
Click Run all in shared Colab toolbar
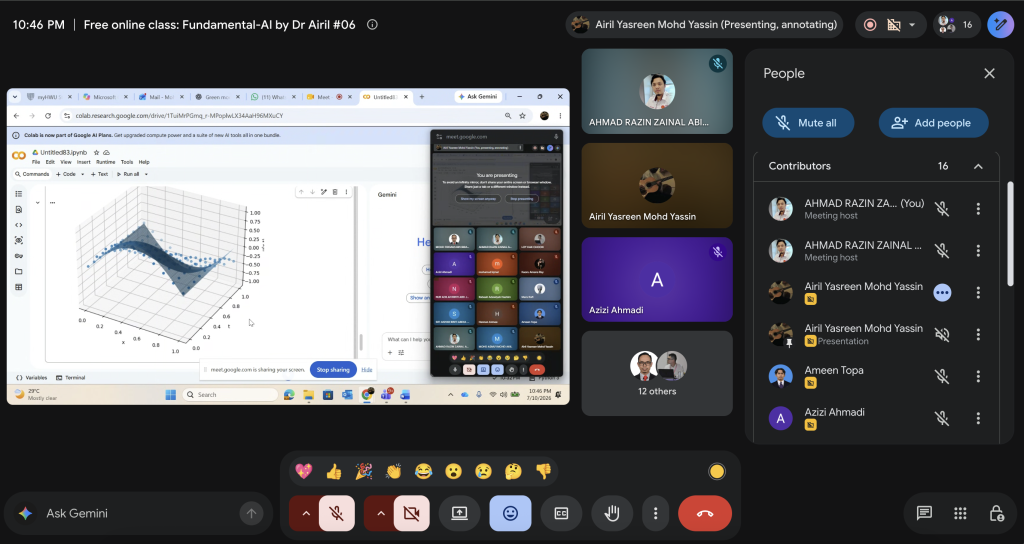128,174
